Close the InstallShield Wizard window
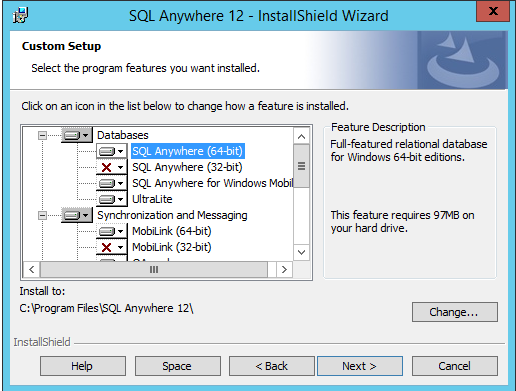The height and width of the screenshot is (391, 516). coord(493,11)
